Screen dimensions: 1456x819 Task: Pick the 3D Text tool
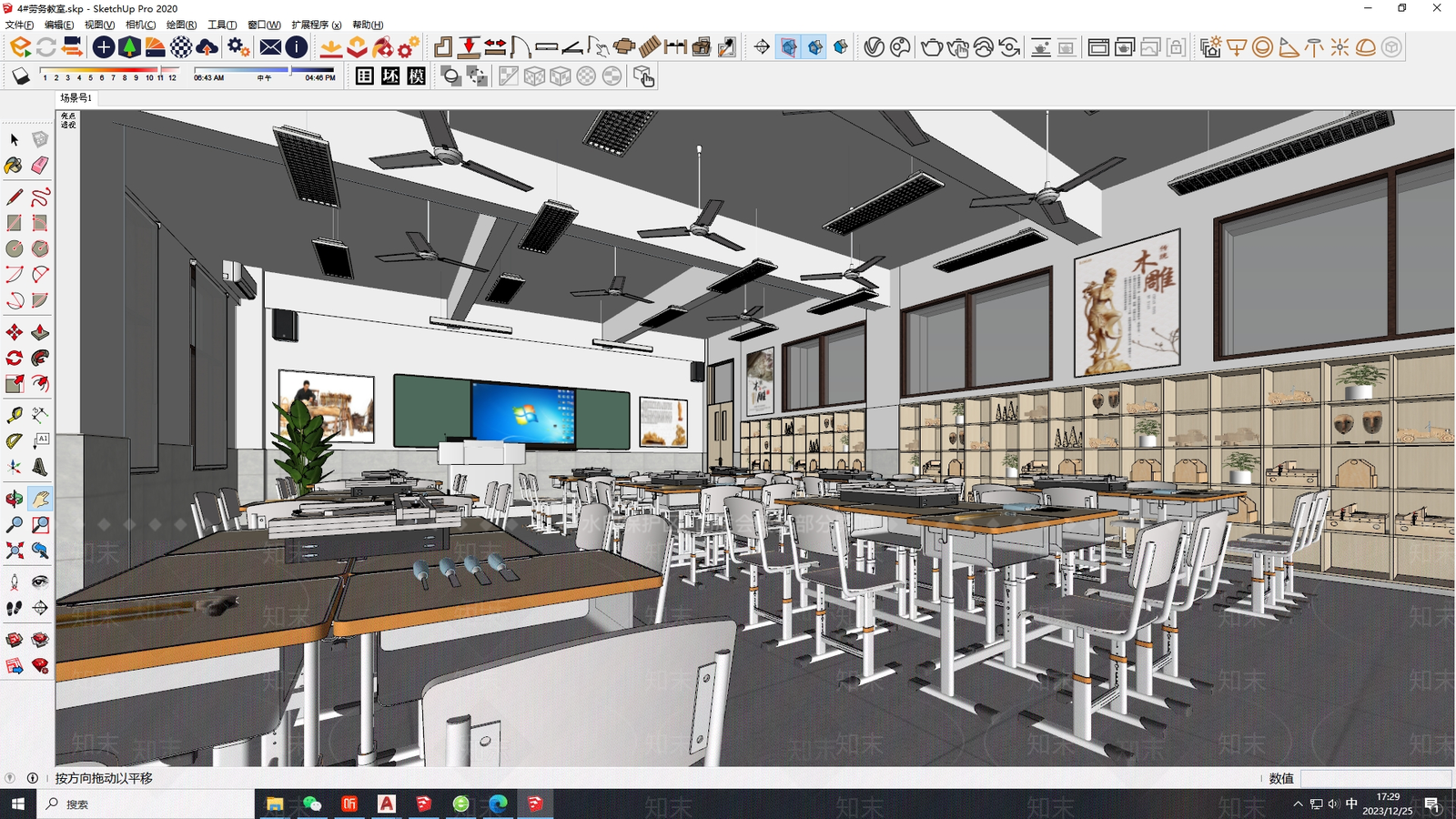tap(40, 467)
